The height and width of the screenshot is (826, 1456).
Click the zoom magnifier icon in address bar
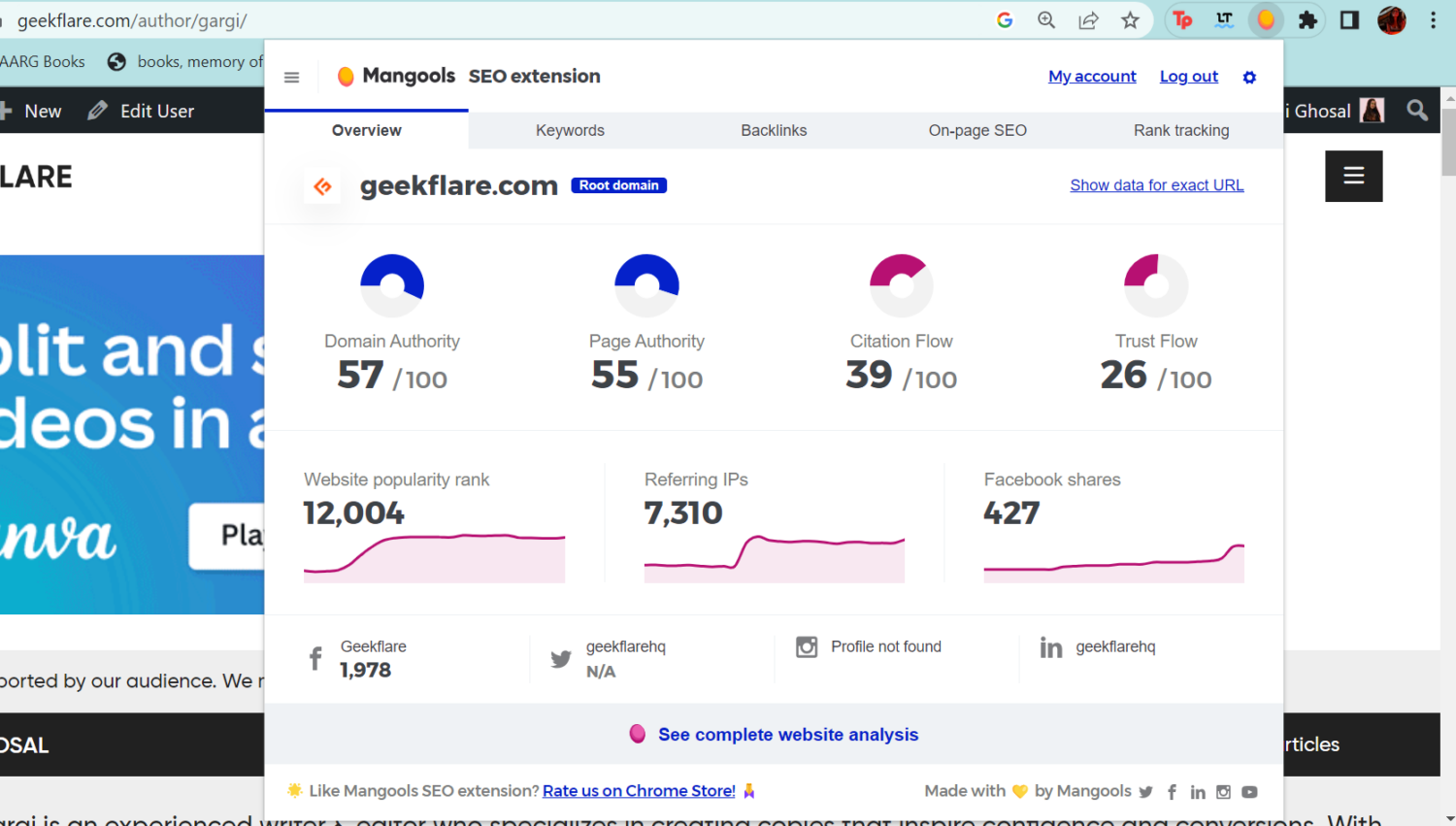pos(1046,19)
